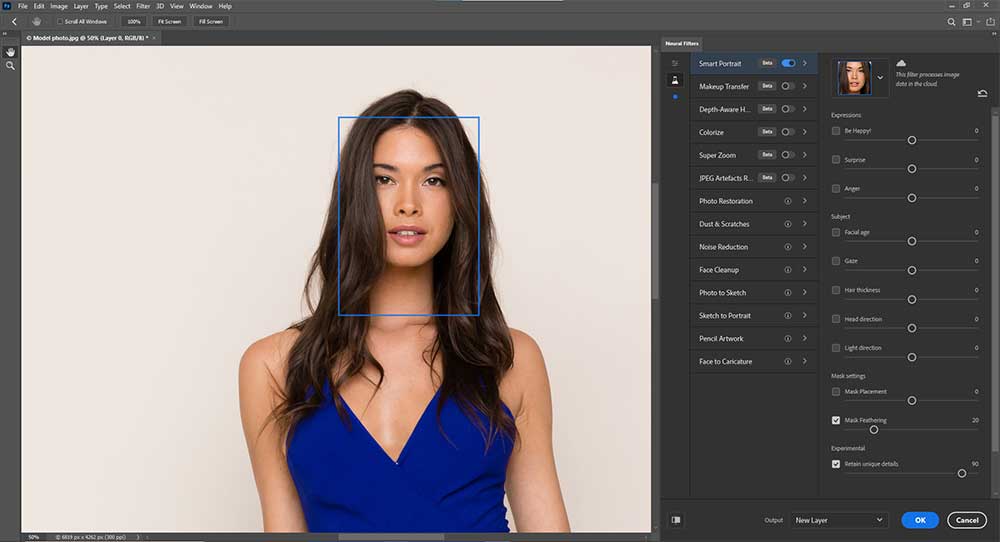The image size is (1000, 542).
Task: Check the Be Happy! checkbox
Action: click(835, 131)
